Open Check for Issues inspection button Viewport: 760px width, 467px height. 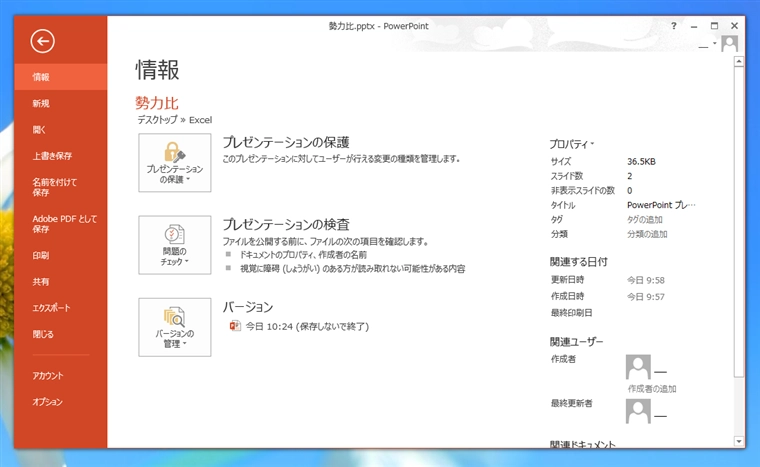175,245
